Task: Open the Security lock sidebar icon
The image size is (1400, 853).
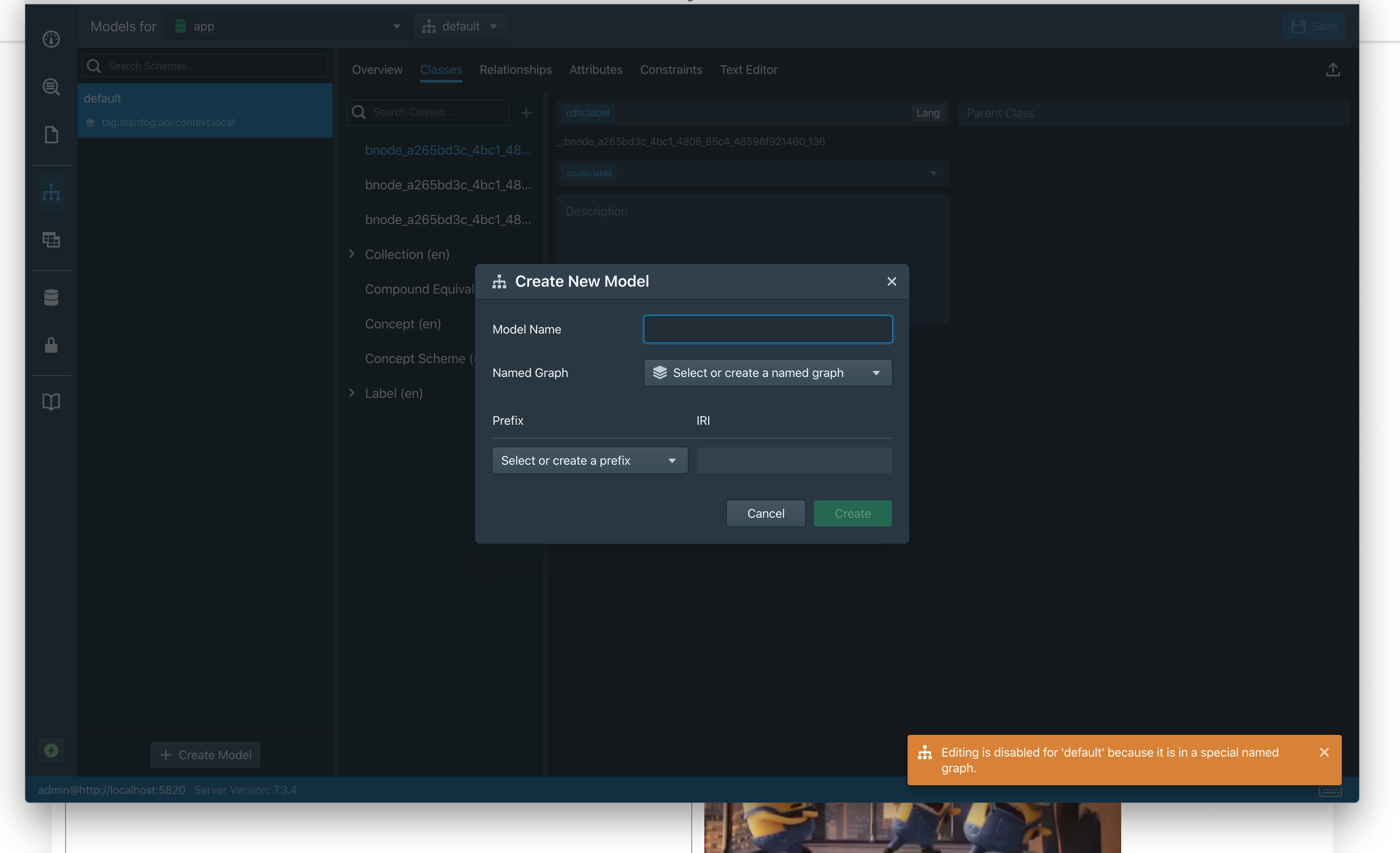Action: (x=51, y=345)
